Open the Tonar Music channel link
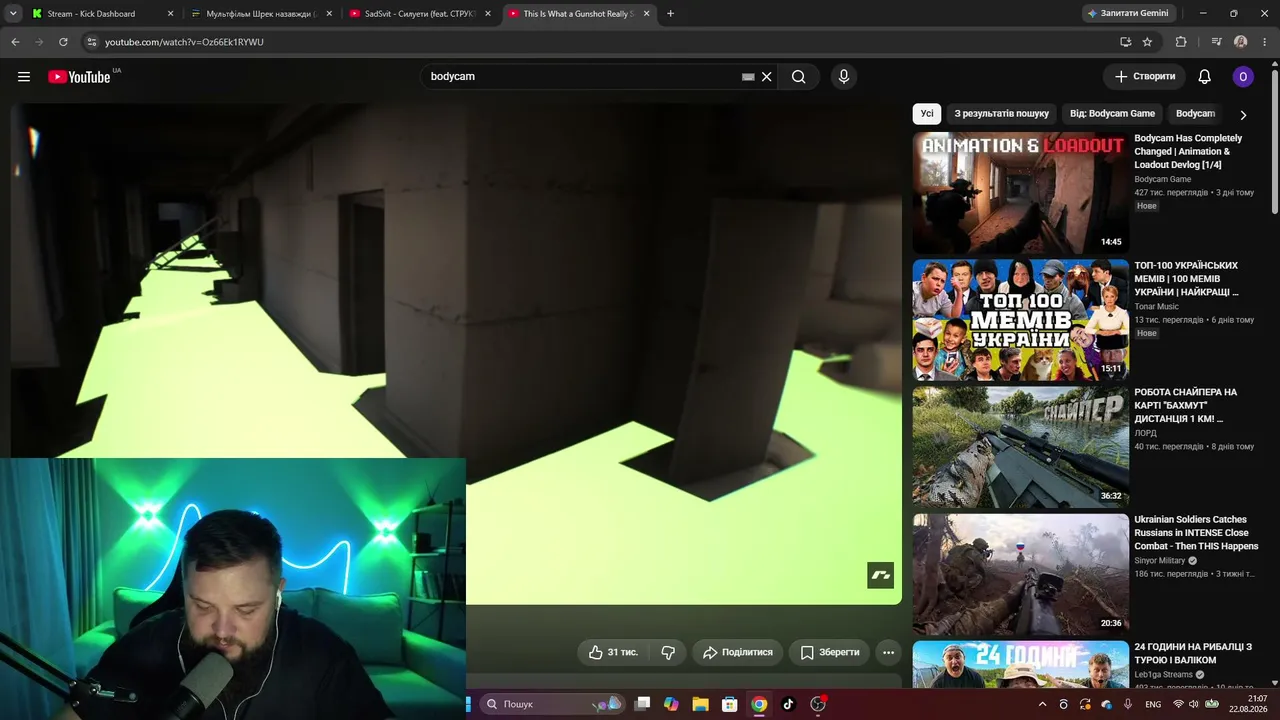1280x720 pixels. point(1156,307)
